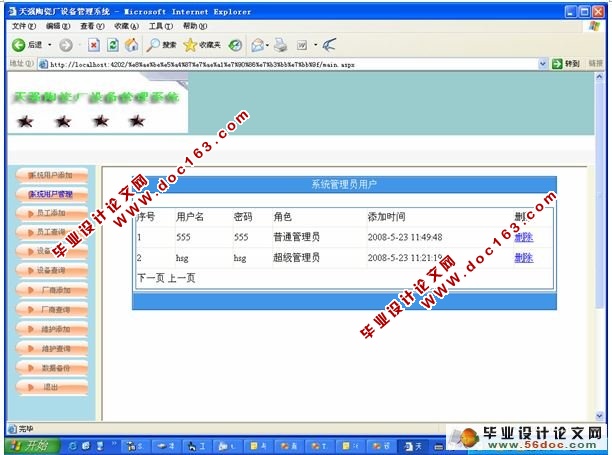Viewport: 612px width, 455px height.
Task: Open Favorites with the star icon
Action: tap(190, 45)
